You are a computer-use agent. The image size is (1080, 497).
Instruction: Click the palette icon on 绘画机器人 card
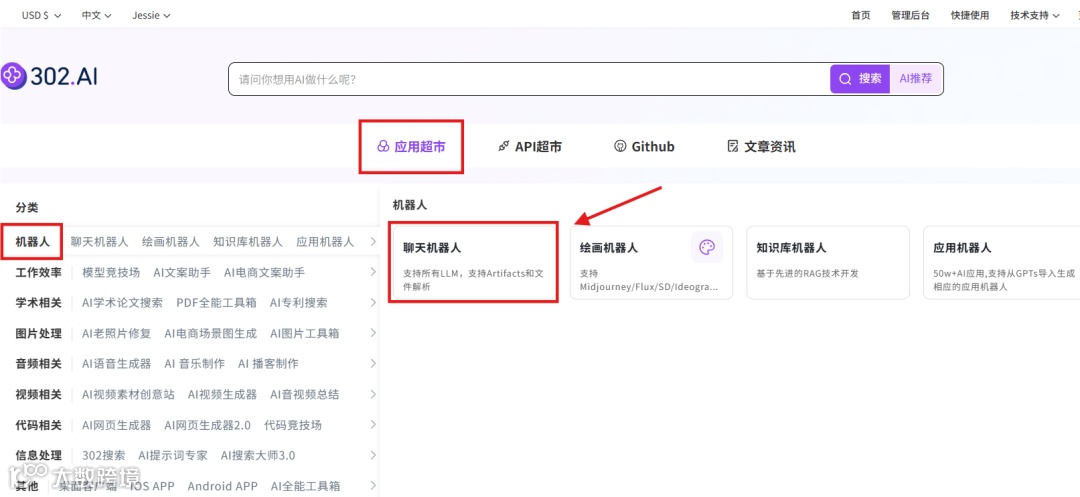coord(707,248)
